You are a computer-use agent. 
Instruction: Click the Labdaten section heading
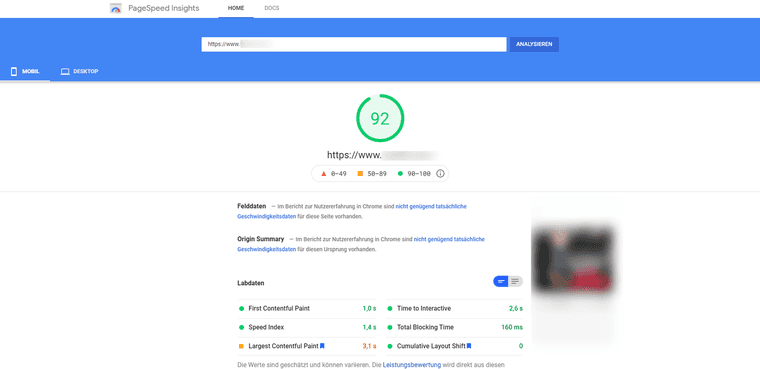coord(251,283)
